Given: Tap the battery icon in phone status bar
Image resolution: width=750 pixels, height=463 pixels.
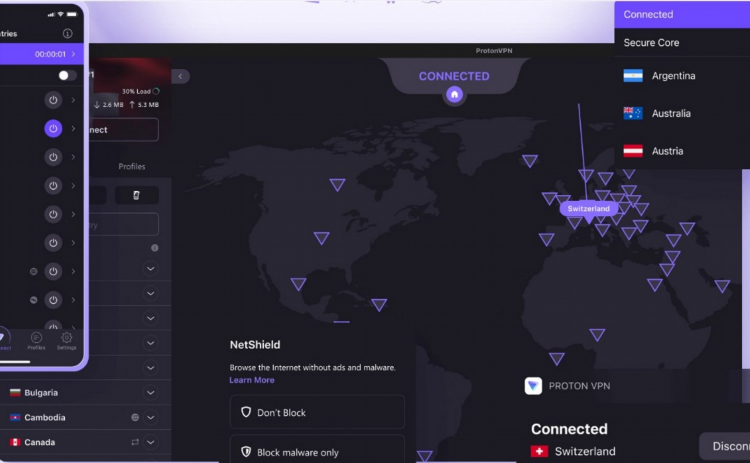Looking at the screenshot, I should [72, 14].
